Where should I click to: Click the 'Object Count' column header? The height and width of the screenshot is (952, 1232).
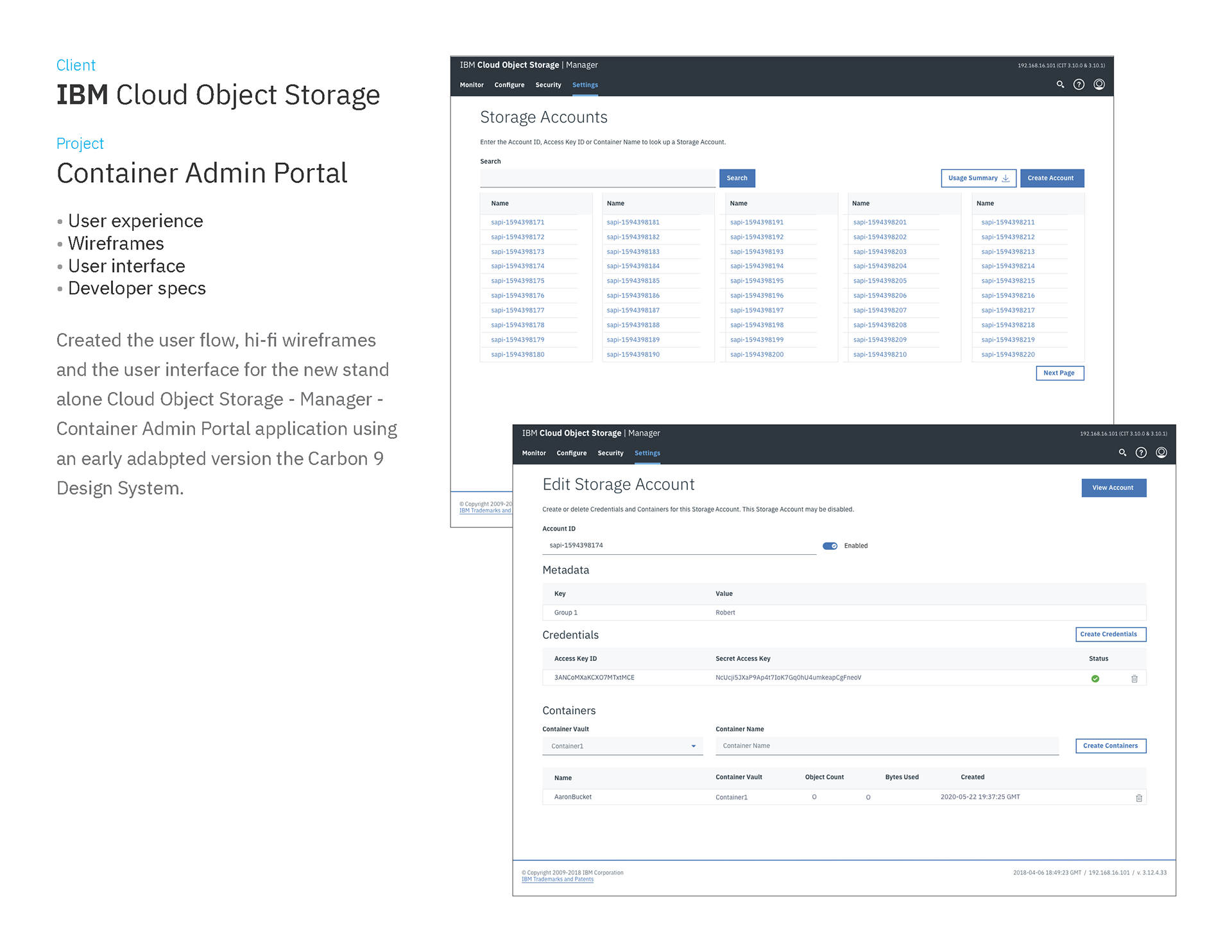coord(825,778)
